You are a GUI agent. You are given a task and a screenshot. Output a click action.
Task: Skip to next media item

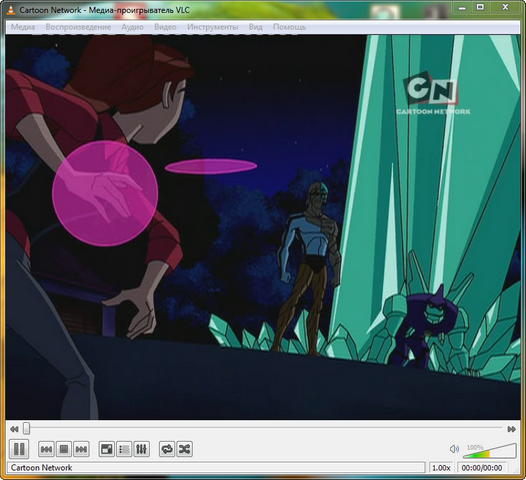pos(81,449)
